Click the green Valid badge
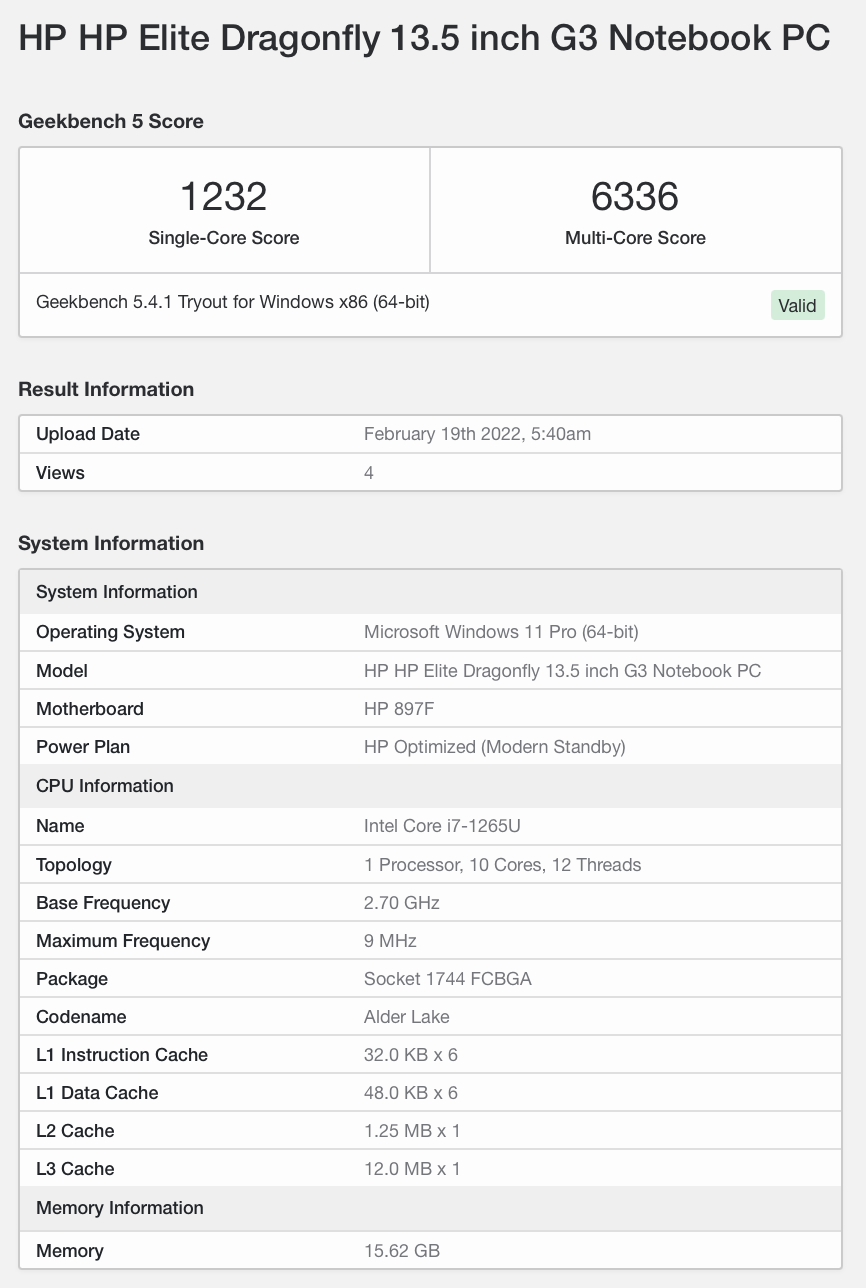The width and height of the screenshot is (866, 1288). click(x=797, y=306)
